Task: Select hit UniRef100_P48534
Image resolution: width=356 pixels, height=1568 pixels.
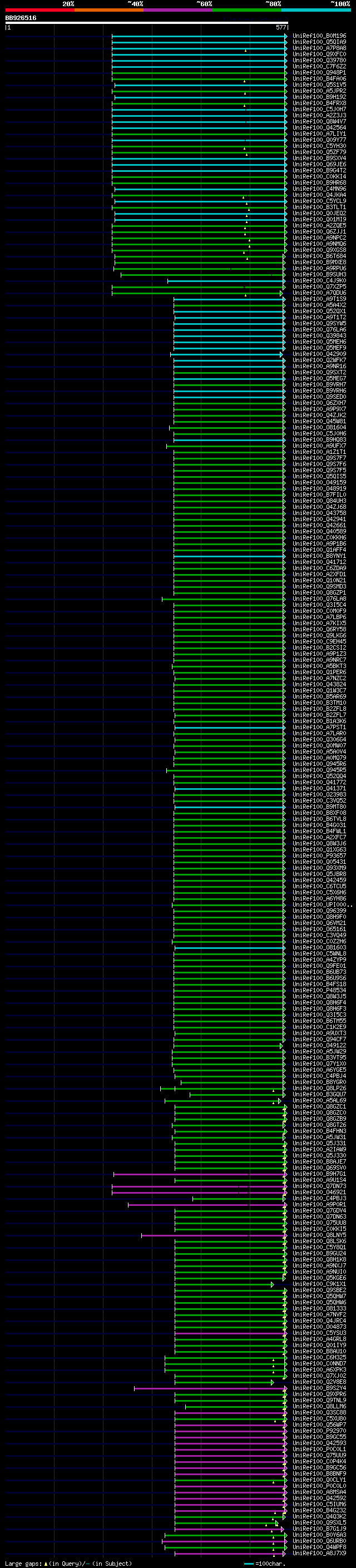Action: [x=319, y=990]
